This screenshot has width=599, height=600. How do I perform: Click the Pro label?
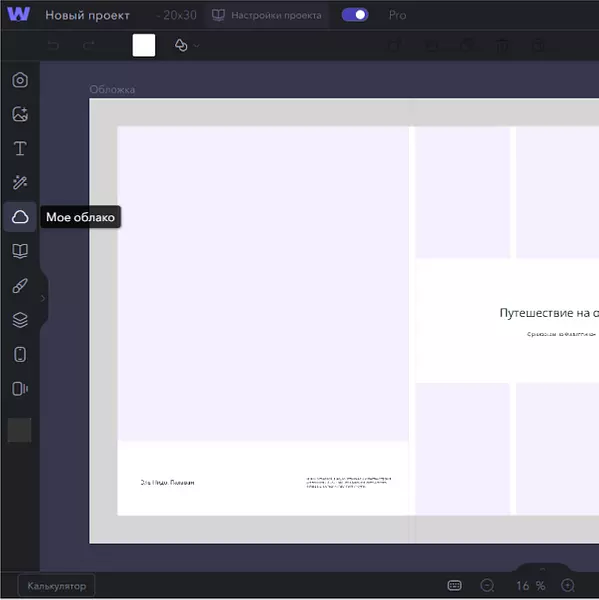(x=397, y=15)
